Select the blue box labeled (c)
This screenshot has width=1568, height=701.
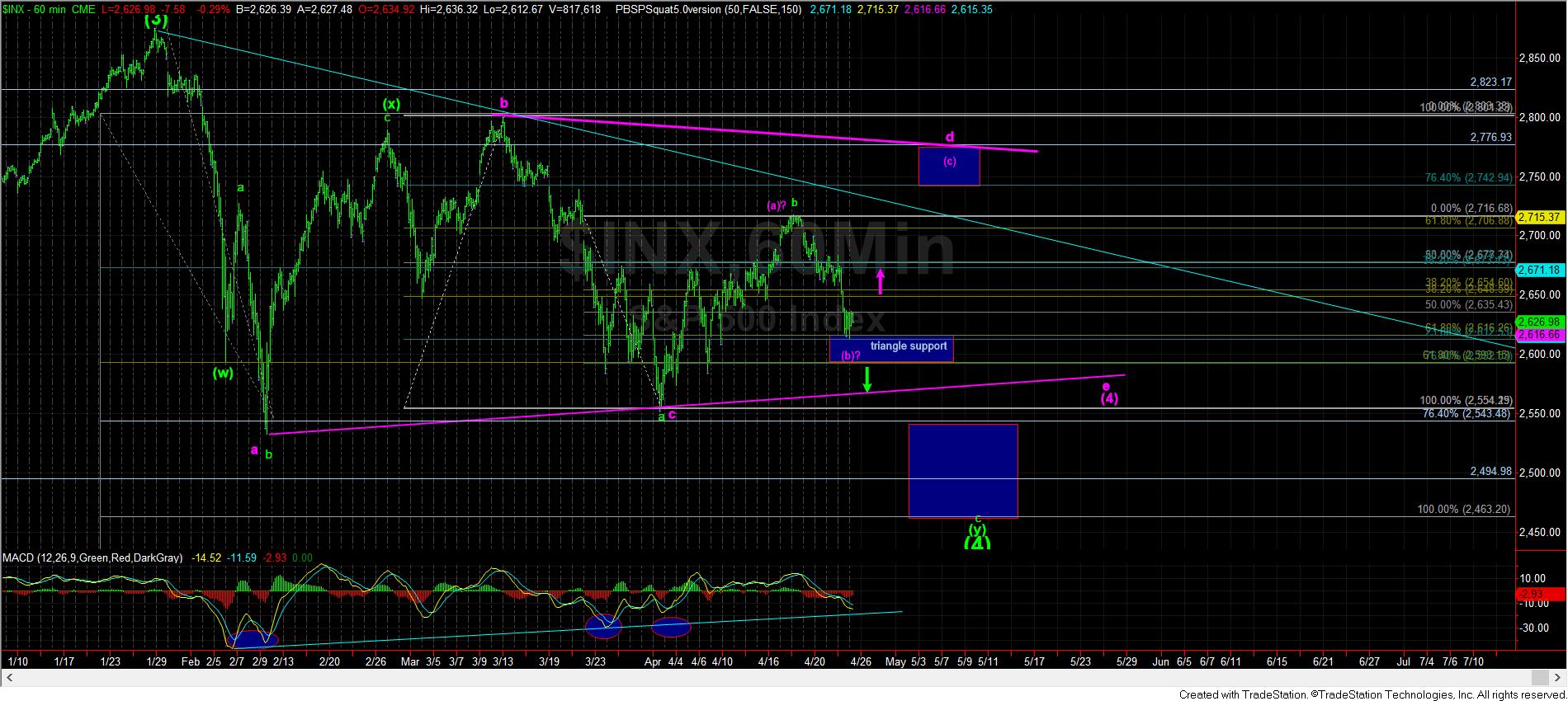coord(949,166)
